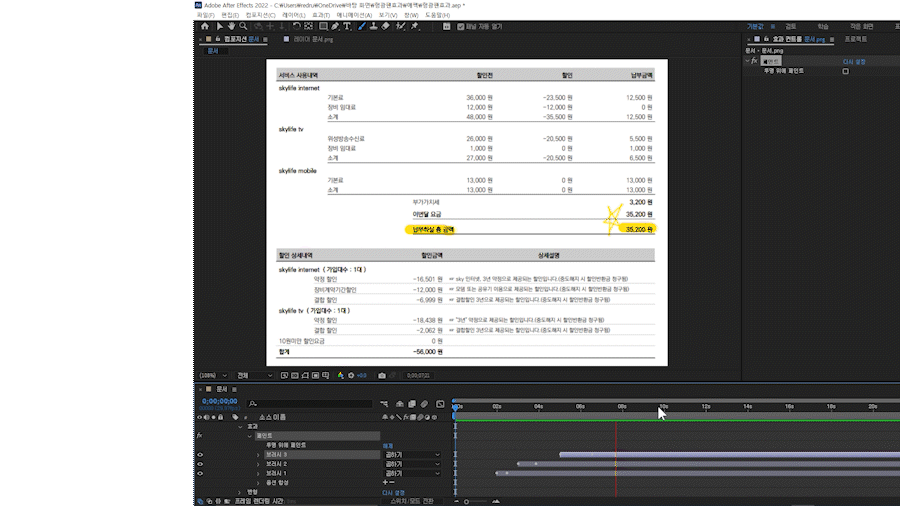
Task: Click the 다시 설정 link in the Transform row
Action: click(x=393, y=492)
